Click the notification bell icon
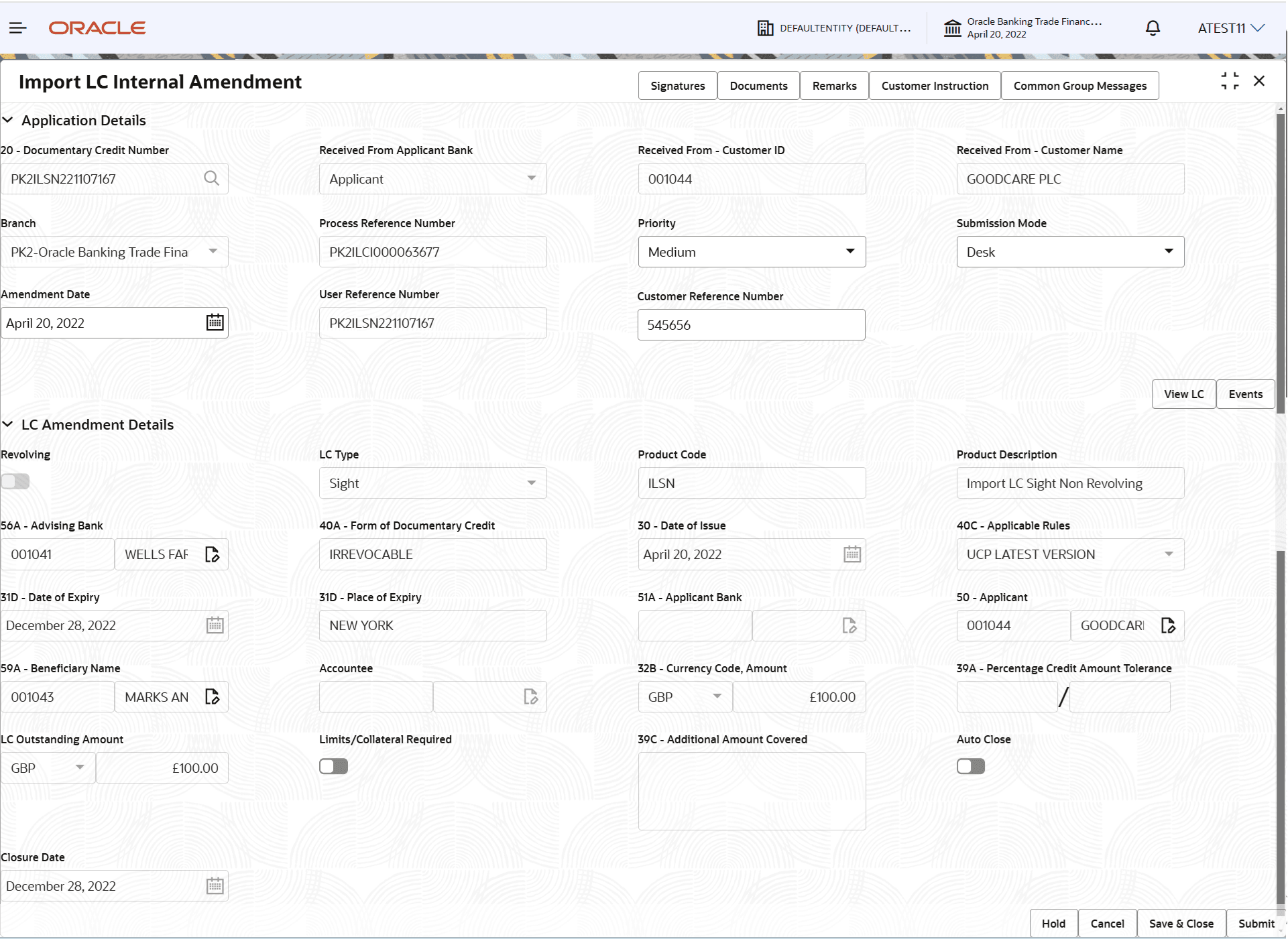Screen dimensions: 1288x939 point(1153,28)
